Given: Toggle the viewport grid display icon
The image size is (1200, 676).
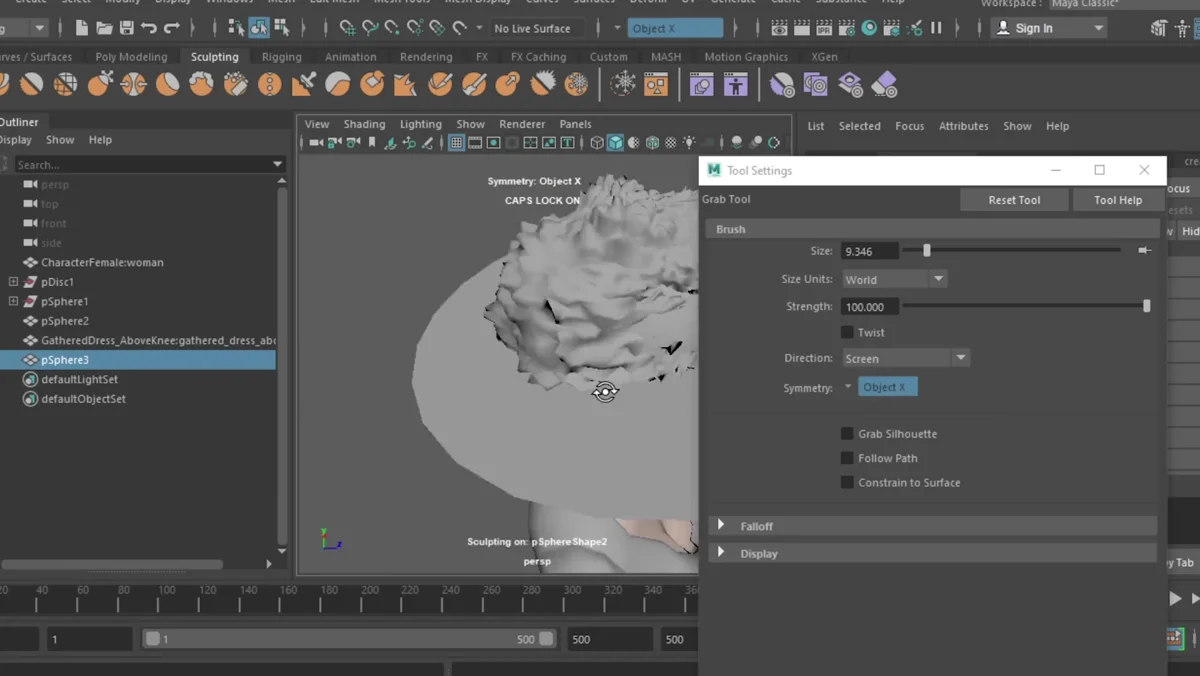Looking at the screenshot, I should pyautogui.click(x=456, y=143).
